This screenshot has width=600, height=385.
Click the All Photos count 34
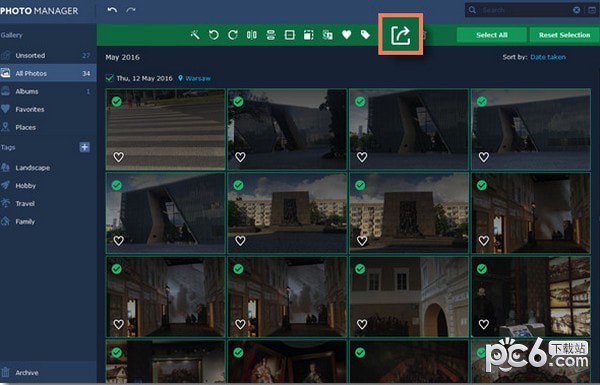(x=86, y=73)
